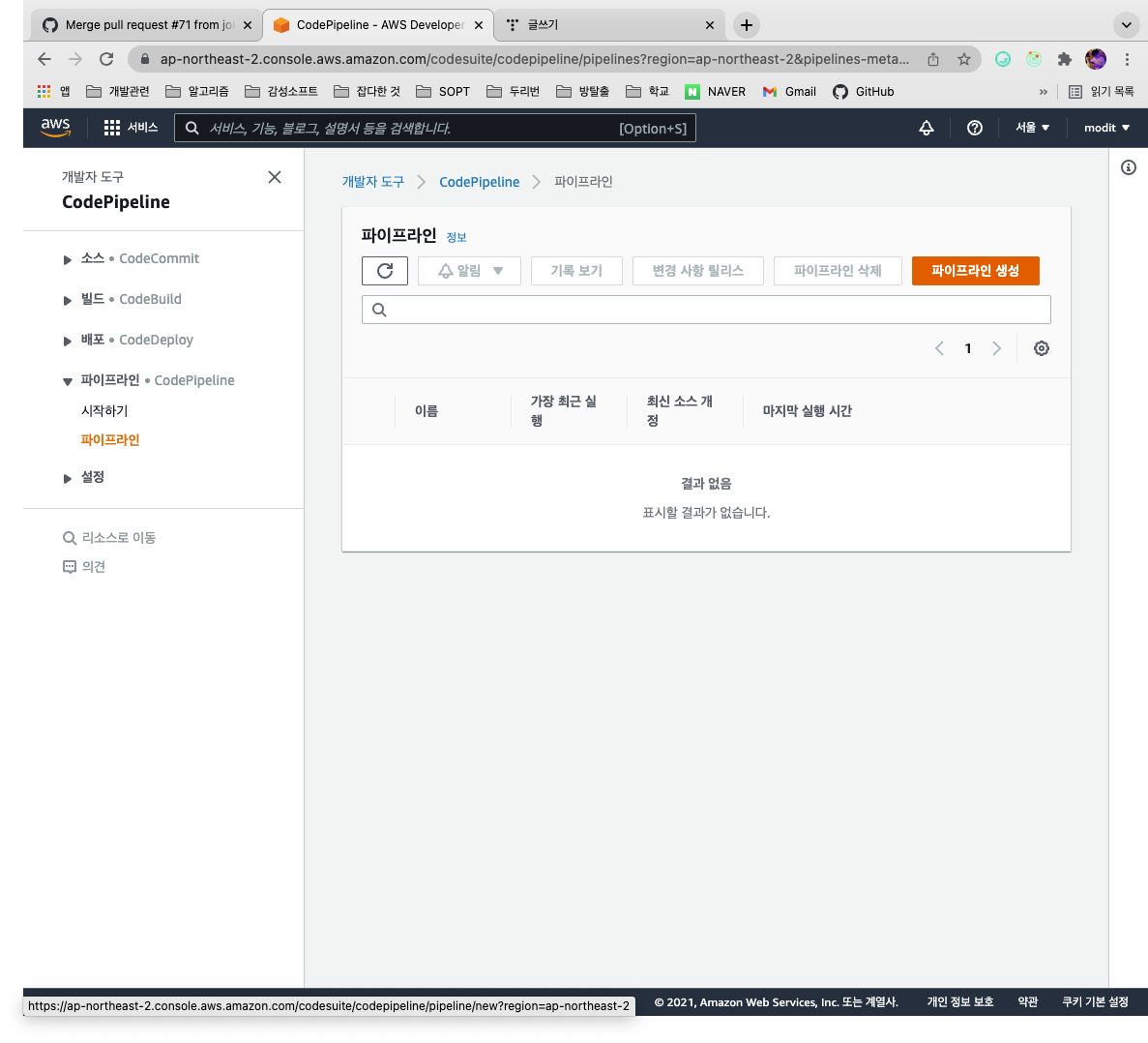Open the 읽기 목록 reading list

(1102, 92)
